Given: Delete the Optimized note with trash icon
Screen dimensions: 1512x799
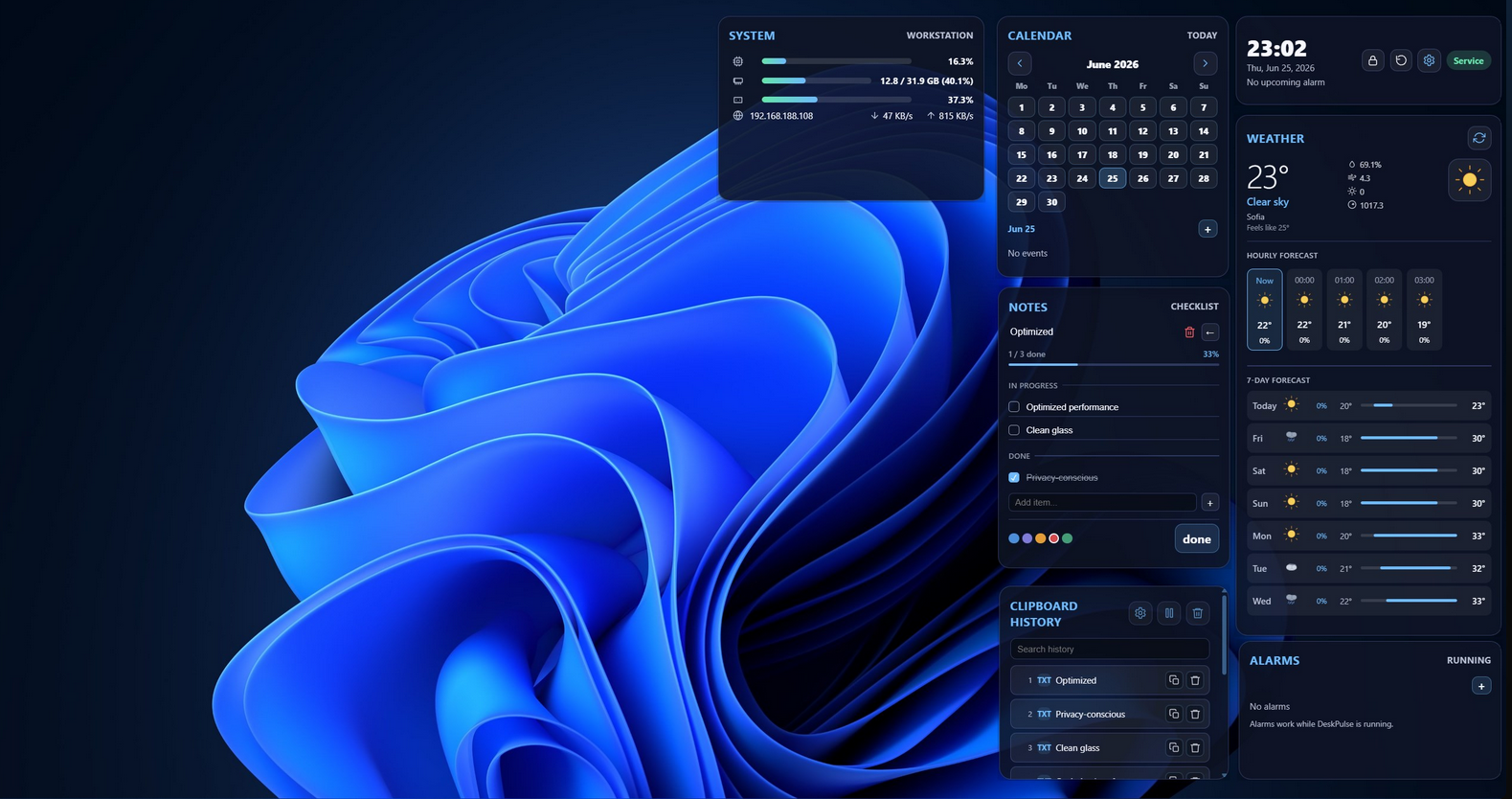Looking at the screenshot, I should click(x=1189, y=332).
